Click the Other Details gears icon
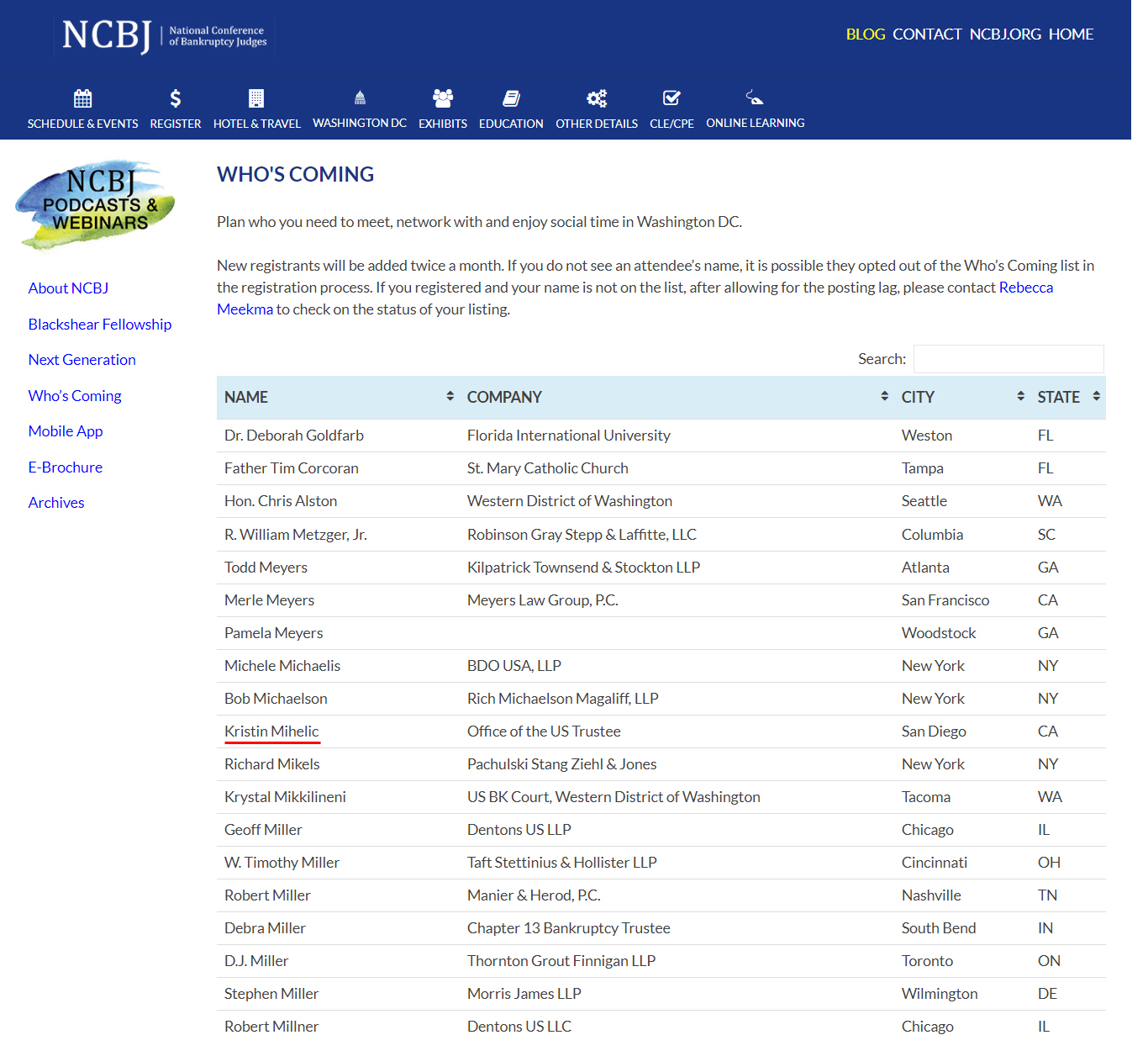The width and height of the screenshot is (1148, 1051). (x=597, y=98)
